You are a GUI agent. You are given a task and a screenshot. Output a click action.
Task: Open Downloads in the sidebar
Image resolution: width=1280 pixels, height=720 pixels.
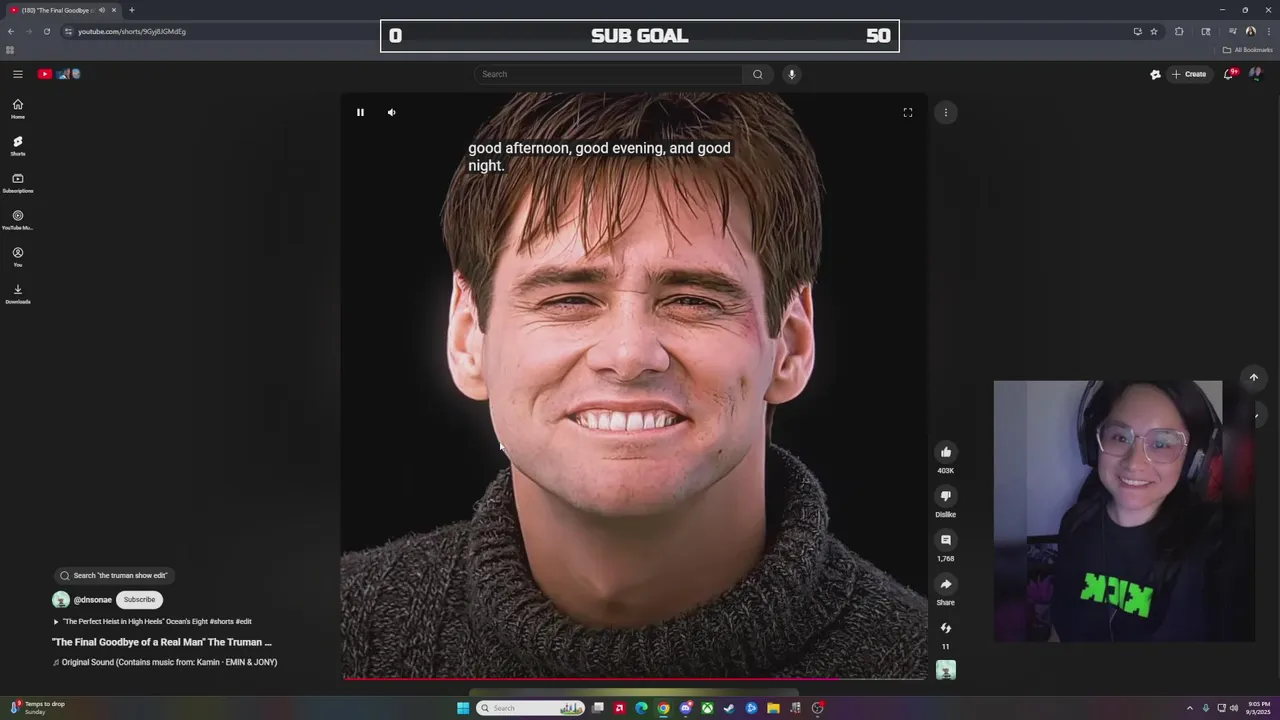click(18, 294)
